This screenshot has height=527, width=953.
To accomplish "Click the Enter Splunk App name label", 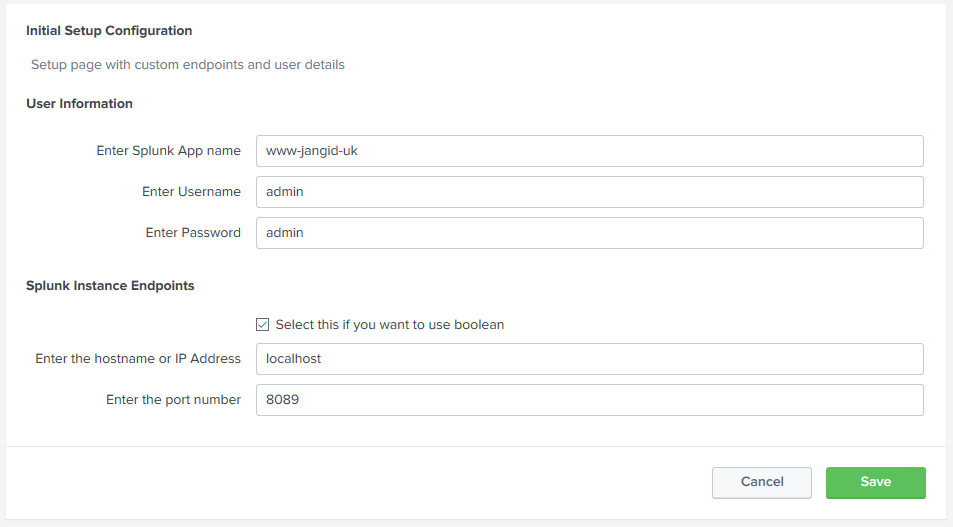I will 168,151.
